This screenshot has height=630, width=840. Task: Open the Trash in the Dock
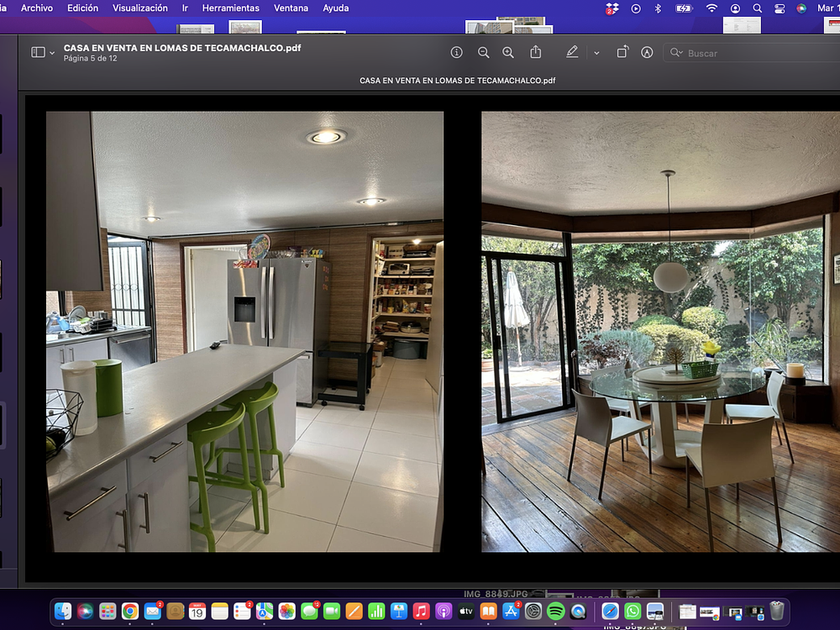coord(777,611)
